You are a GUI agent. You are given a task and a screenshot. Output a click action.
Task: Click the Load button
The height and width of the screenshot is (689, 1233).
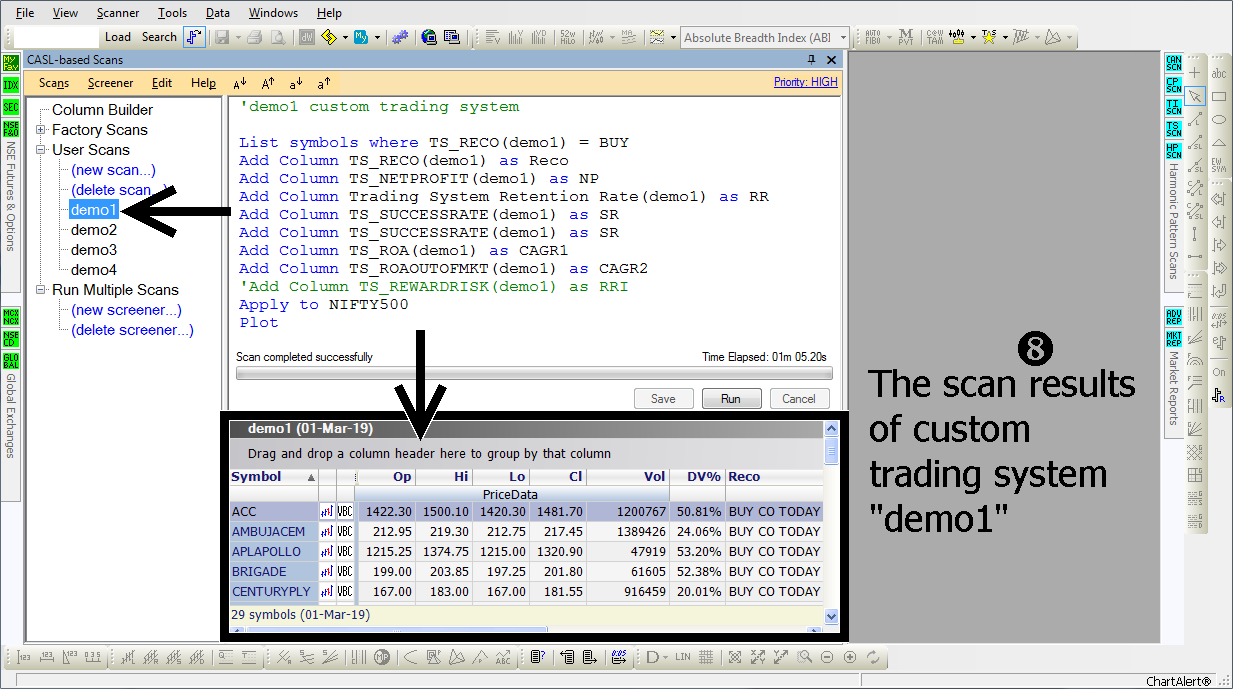tap(118, 37)
